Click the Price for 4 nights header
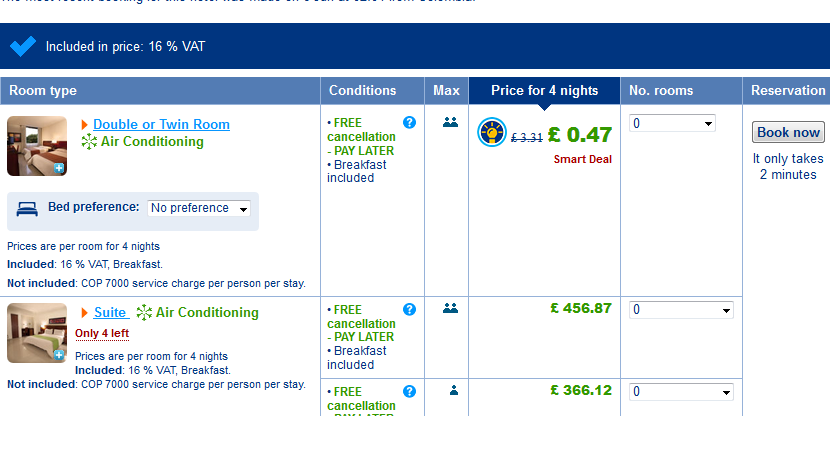The image size is (830, 450). click(544, 91)
